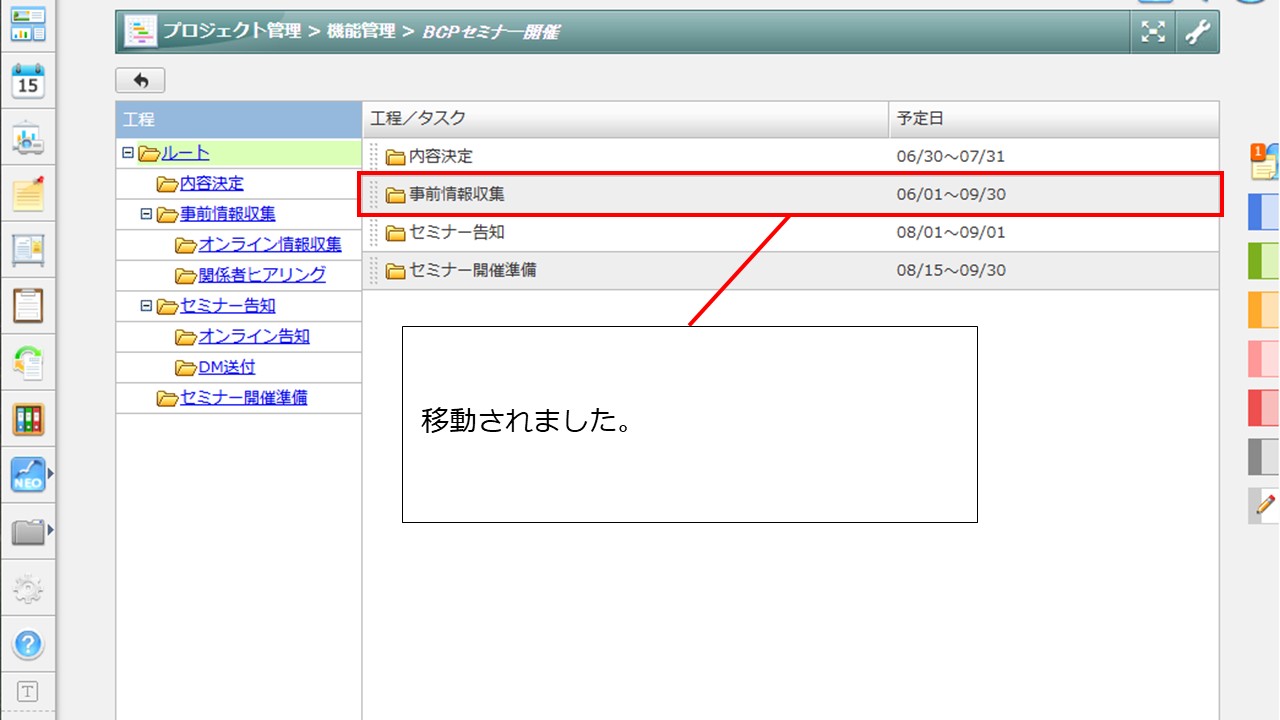Select the blue color tab

[1265, 213]
